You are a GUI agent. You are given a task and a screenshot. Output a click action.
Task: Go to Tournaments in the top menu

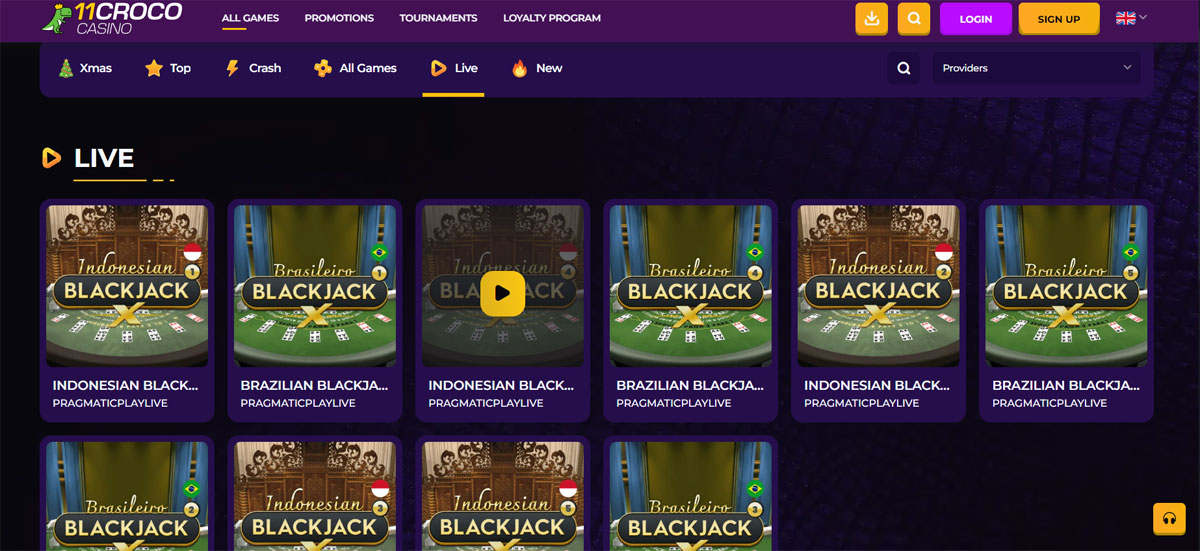(x=438, y=18)
